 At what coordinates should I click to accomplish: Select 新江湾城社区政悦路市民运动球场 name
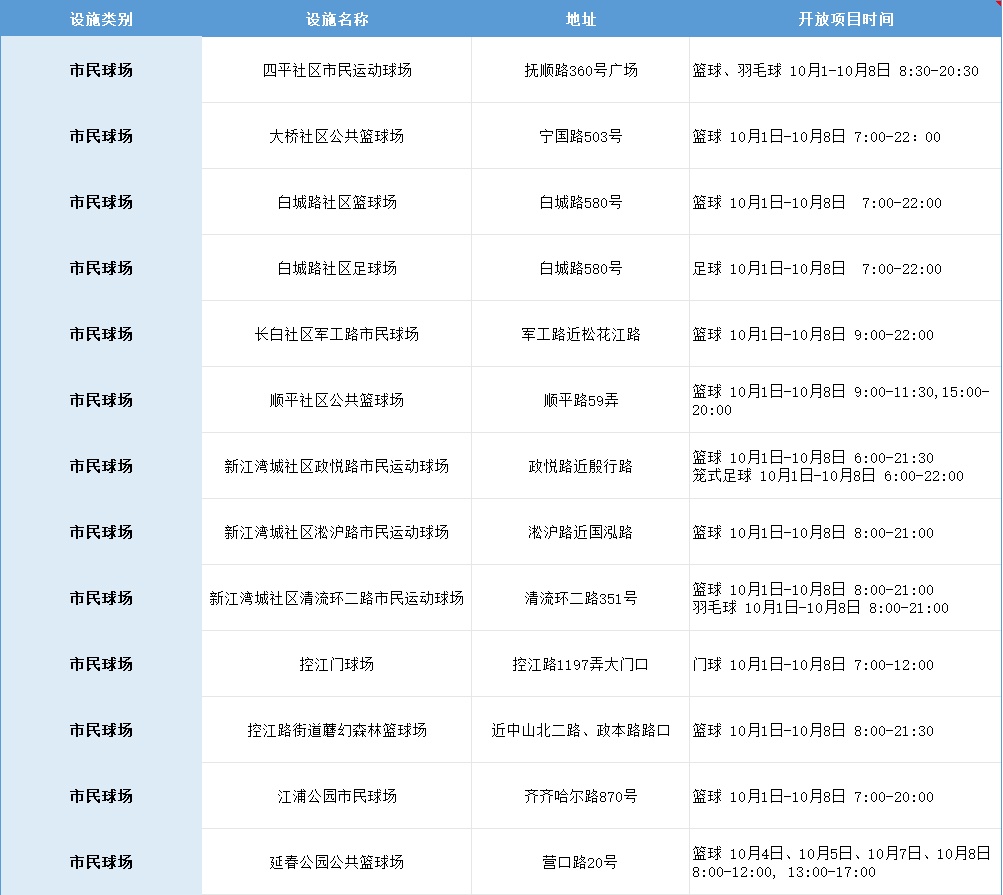coord(337,466)
